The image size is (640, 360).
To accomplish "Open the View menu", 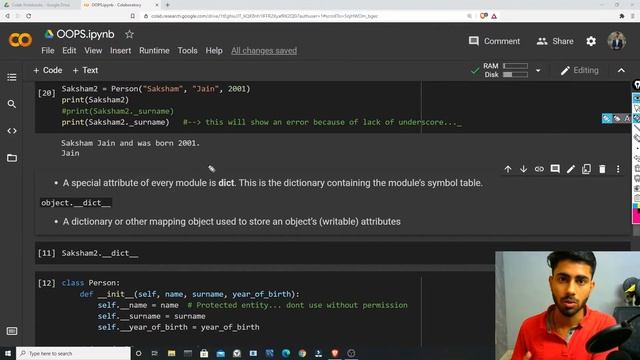I will pyautogui.click(x=93, y=51).
